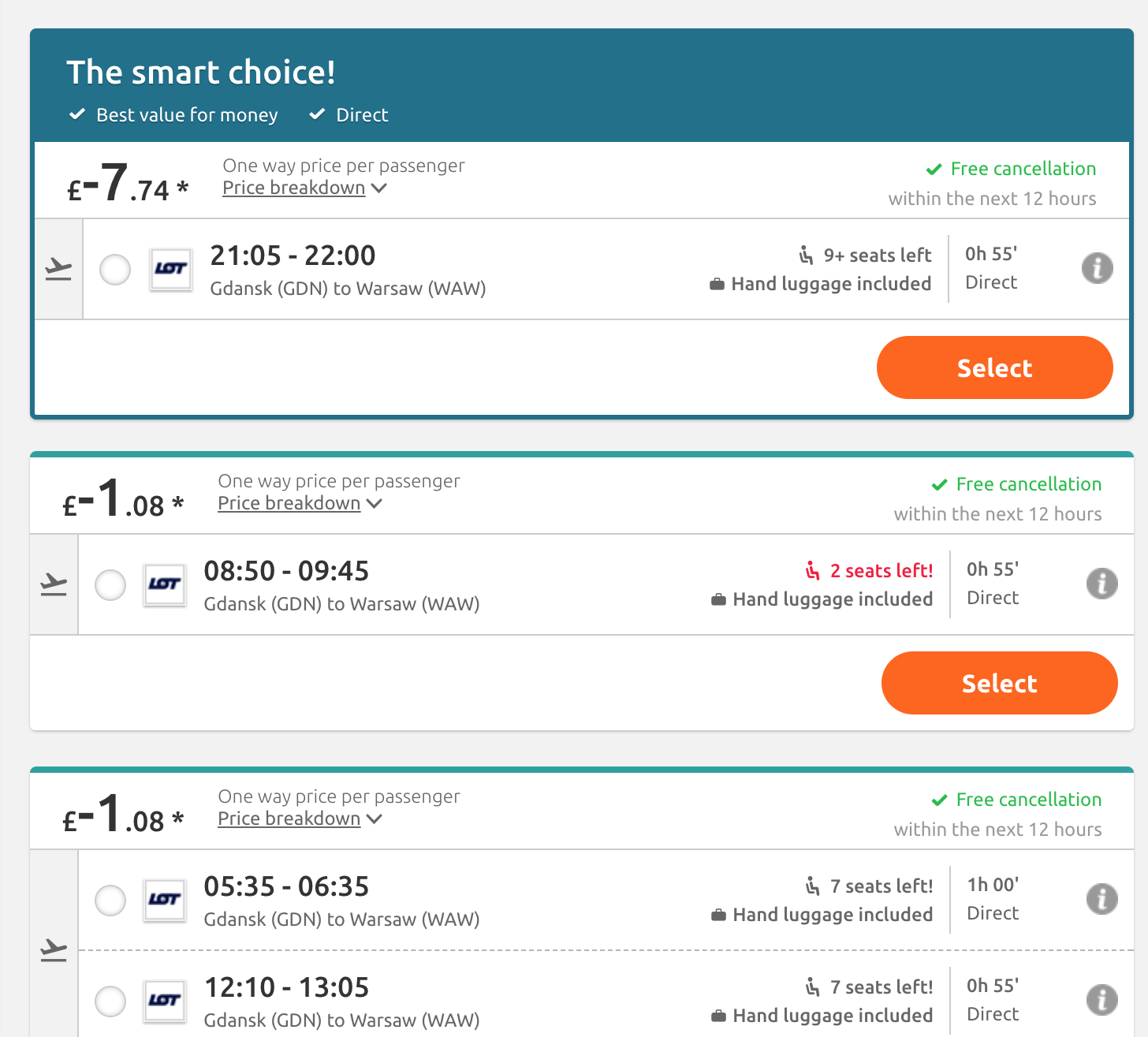Select the 05:35 - 06:35 flight option
This screenshot has width=1148, height=1037.
[x=110, y=901]
